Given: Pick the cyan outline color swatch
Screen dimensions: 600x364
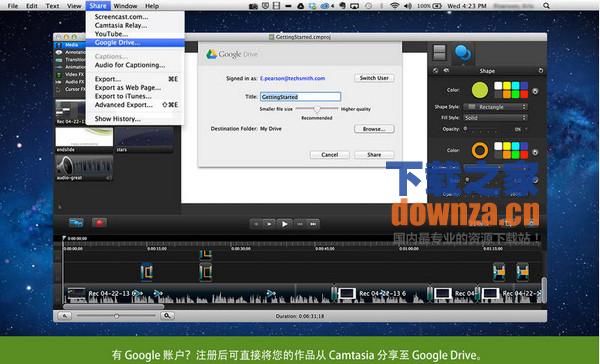Looking at the screenshot, I should point(515,146).
